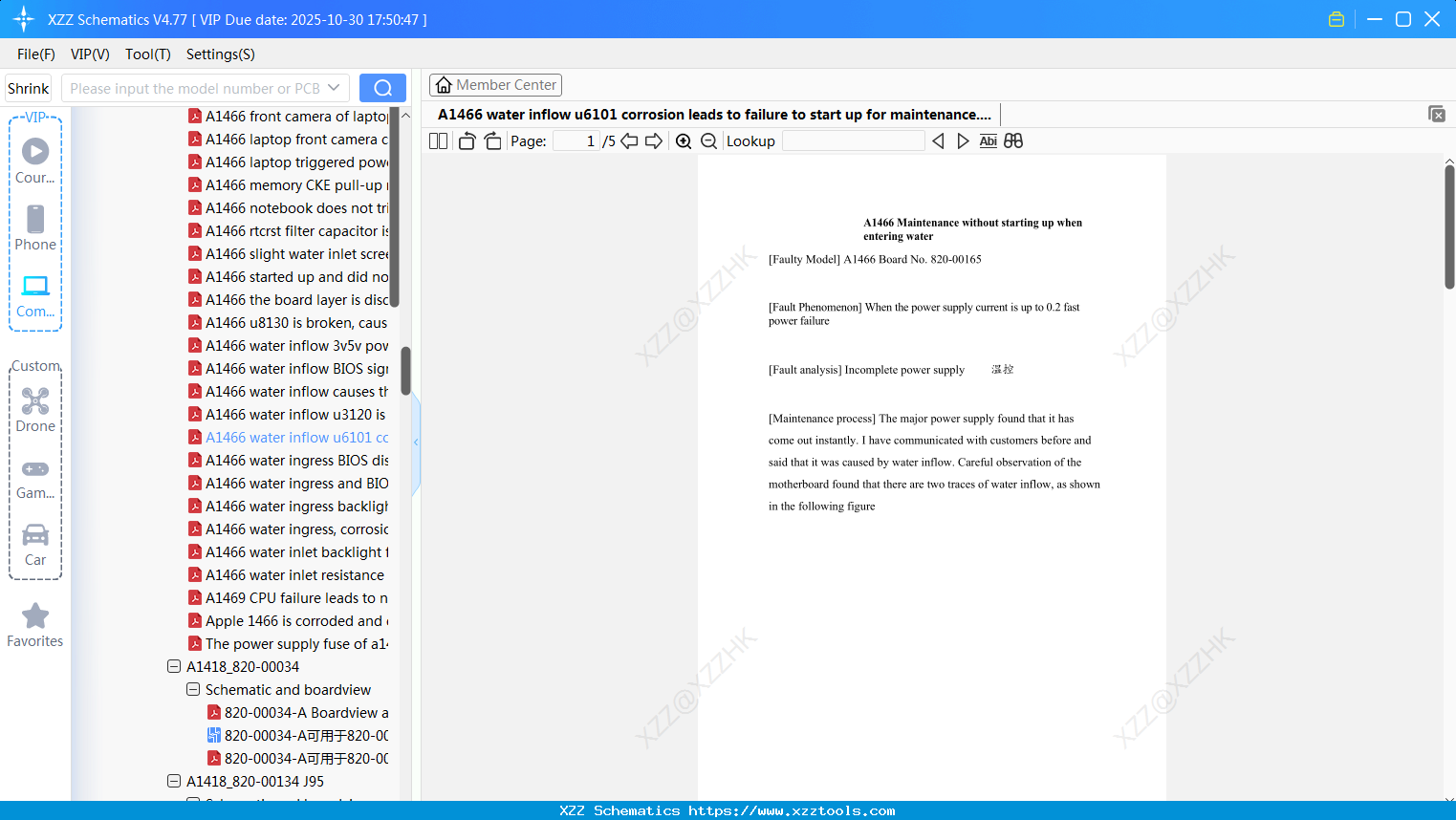1456x820 pixels.
Task: Open the VIP menu
Action: [90, 54]
